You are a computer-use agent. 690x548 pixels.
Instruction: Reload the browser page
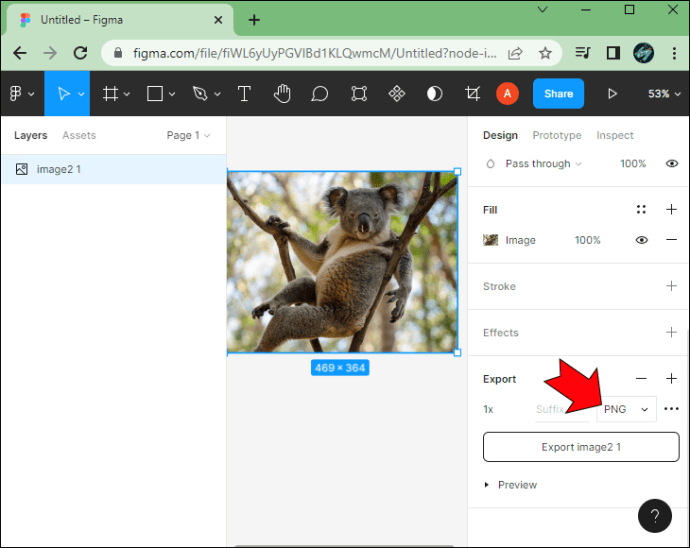click(x=80, y=53)
